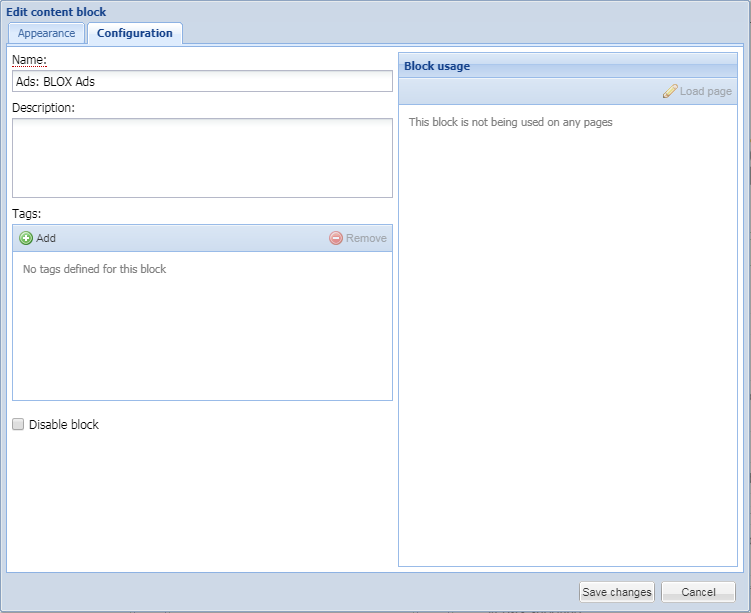Click the Block usage panel header

[x=567, y=66]
